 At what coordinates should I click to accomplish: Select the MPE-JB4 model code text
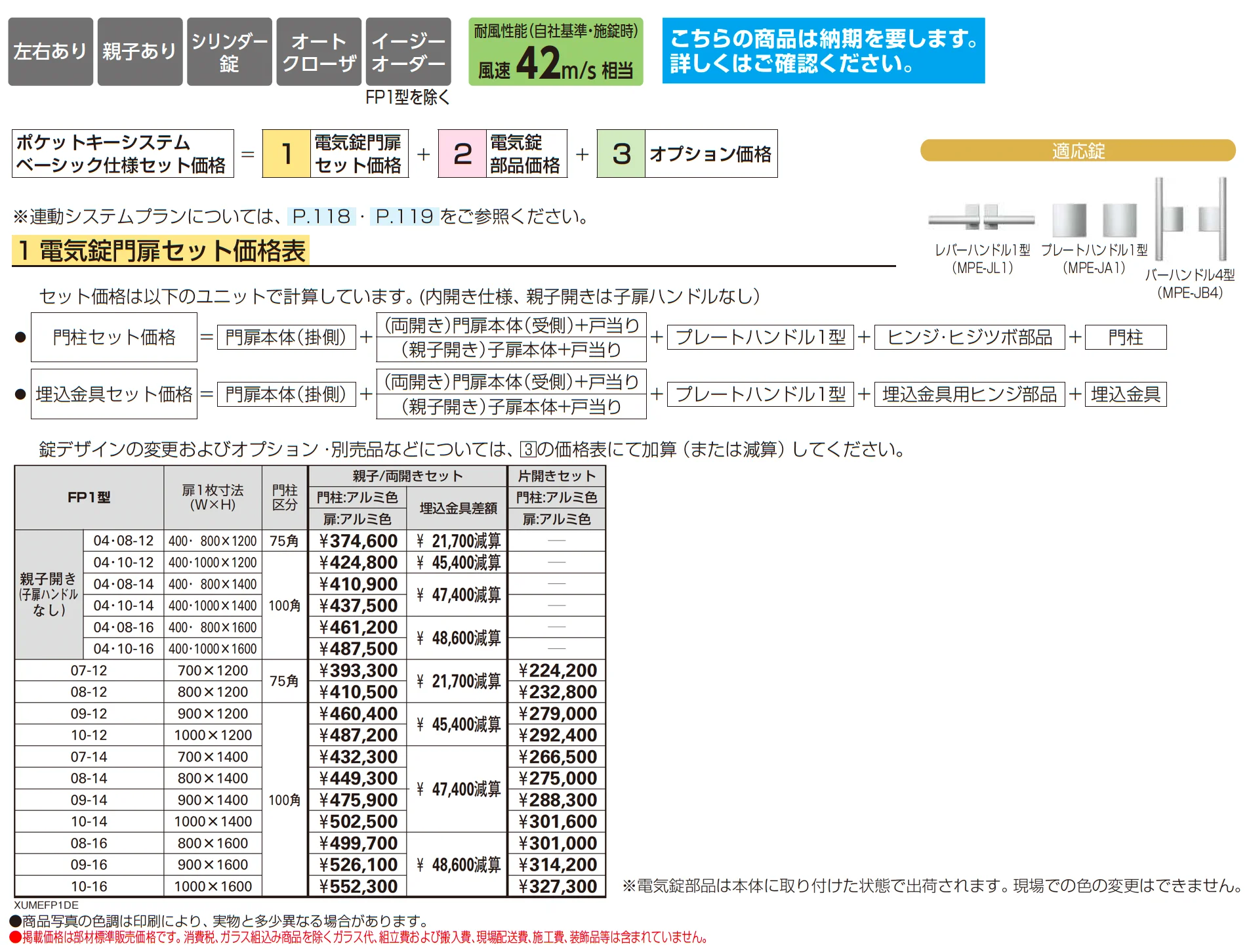pyautogui.click(x=1190, y=293)
